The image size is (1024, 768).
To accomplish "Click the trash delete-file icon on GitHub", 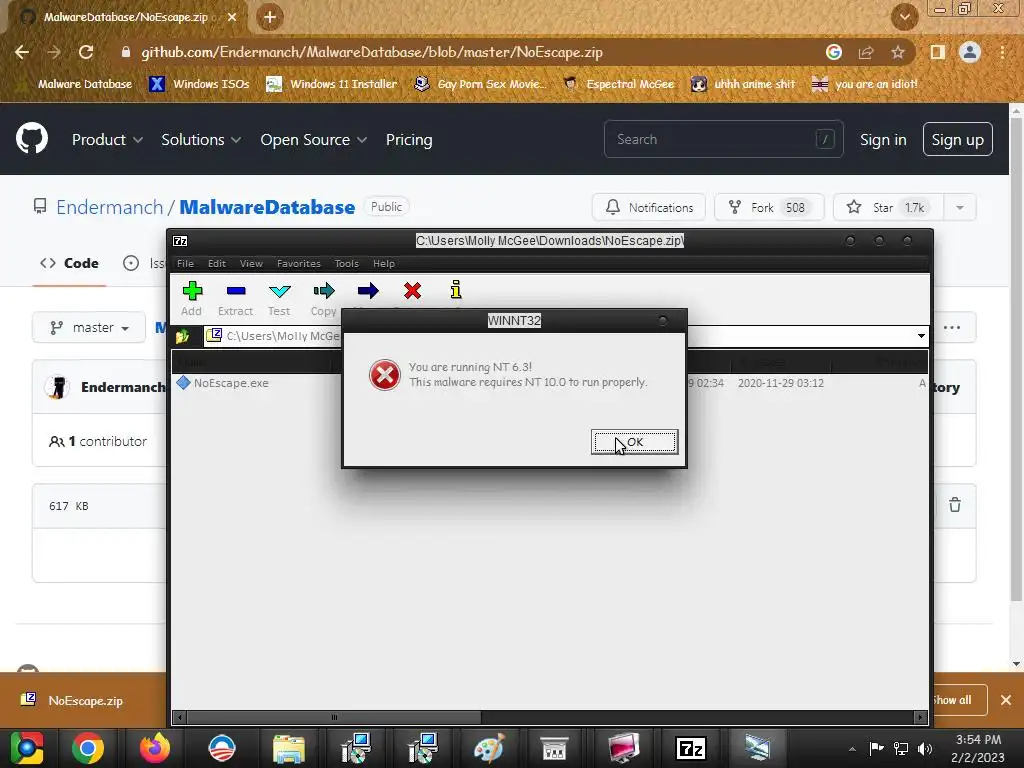I will 955,505.
